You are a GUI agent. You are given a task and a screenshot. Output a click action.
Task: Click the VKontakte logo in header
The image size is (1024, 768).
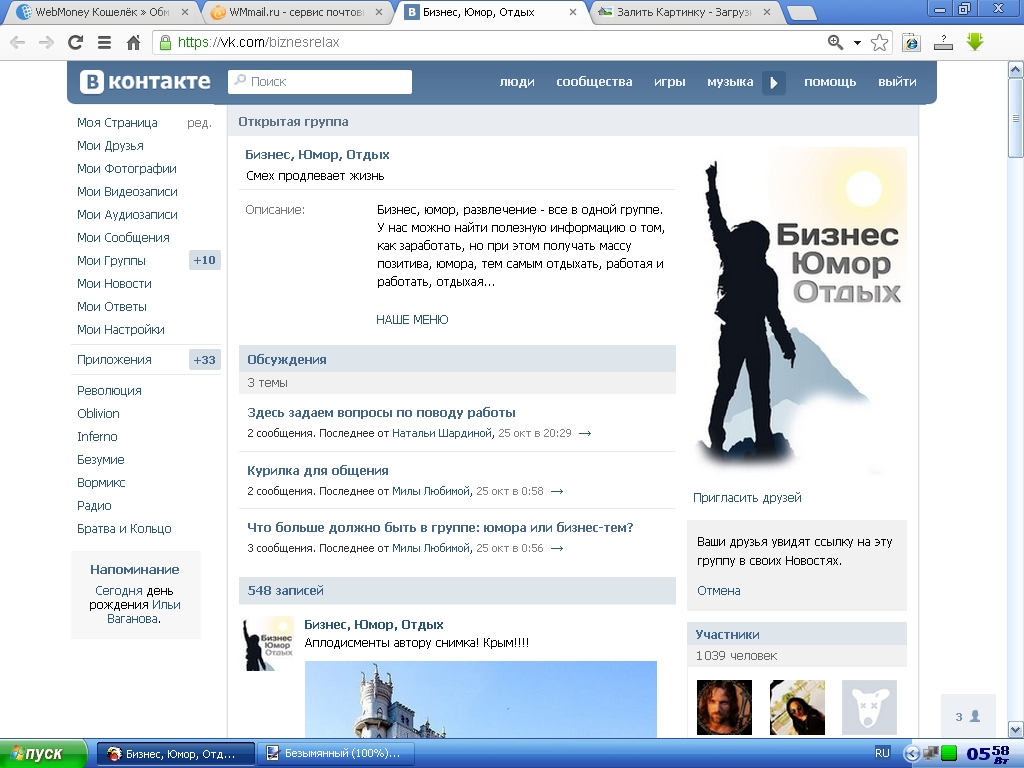(146, 82)
